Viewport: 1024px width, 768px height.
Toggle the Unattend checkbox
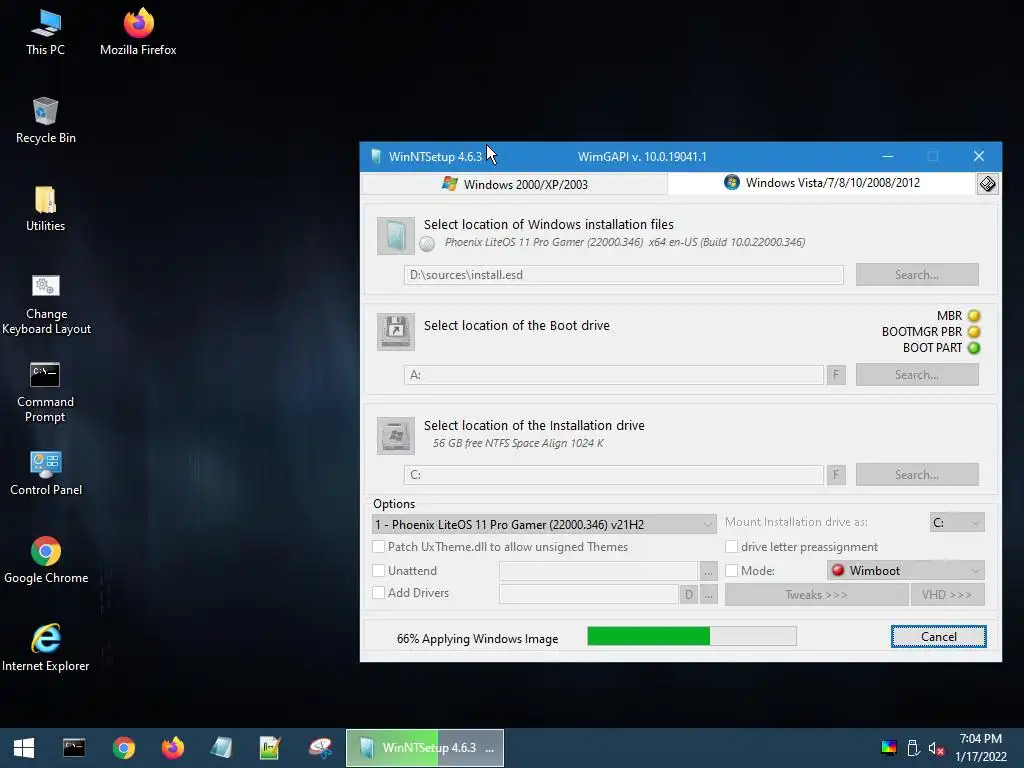click(x=379, y=570)
